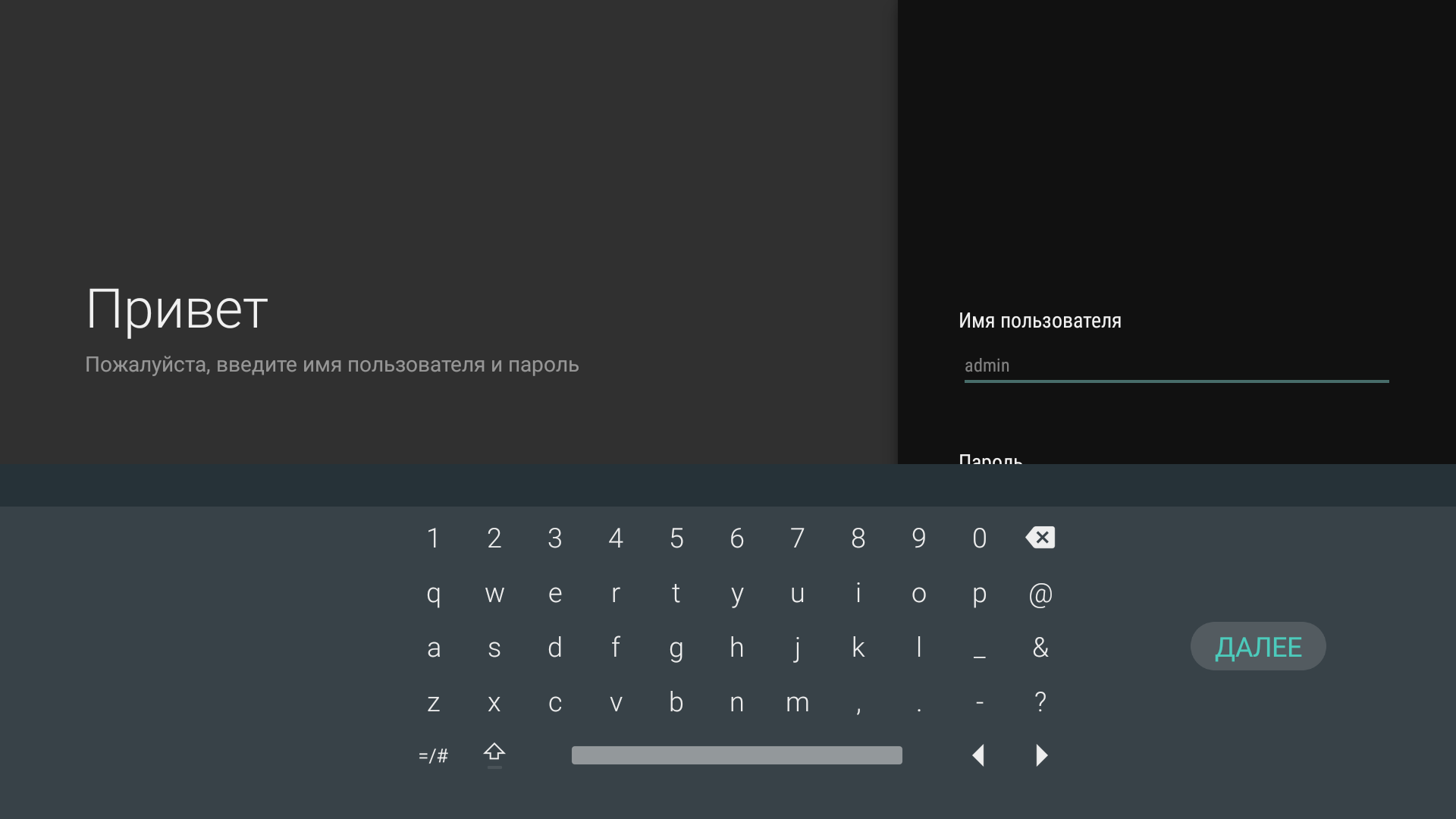
Task: Tap the letter j key
Action: click(798, 649)
